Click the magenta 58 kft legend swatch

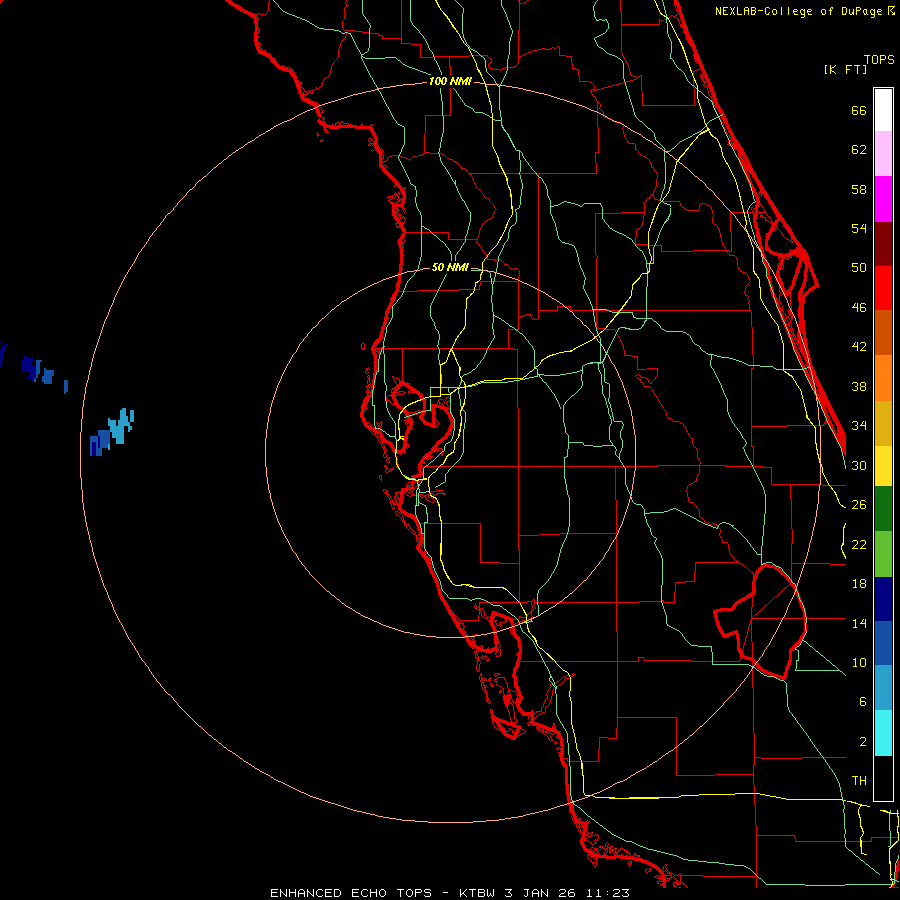click(883, 199)
